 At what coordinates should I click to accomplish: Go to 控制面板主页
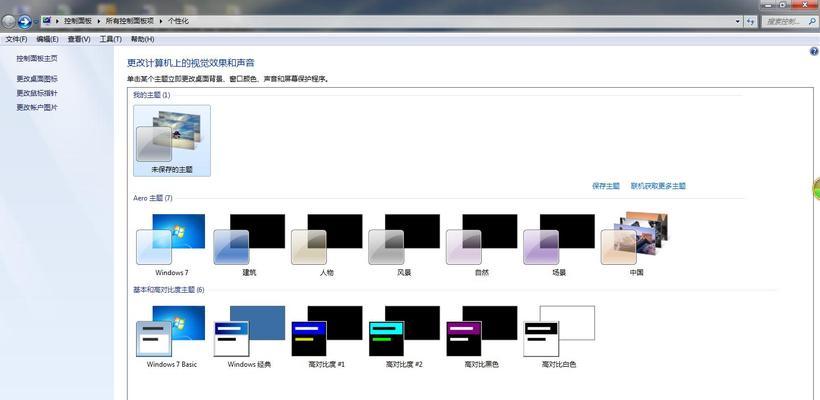(x=37, y=59)
